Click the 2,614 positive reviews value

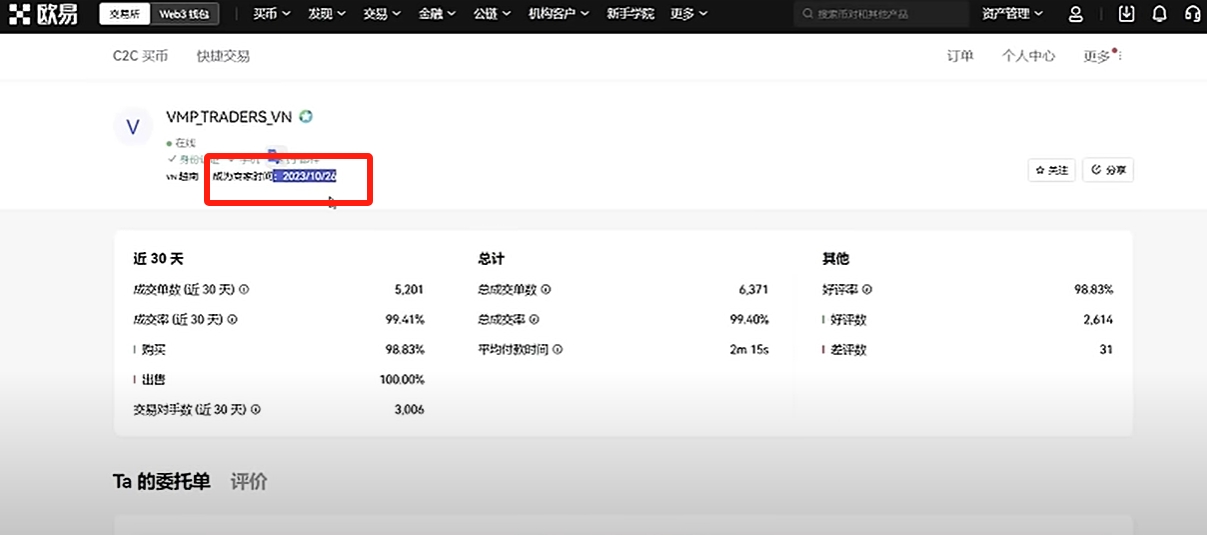(x=1098, y=319)
